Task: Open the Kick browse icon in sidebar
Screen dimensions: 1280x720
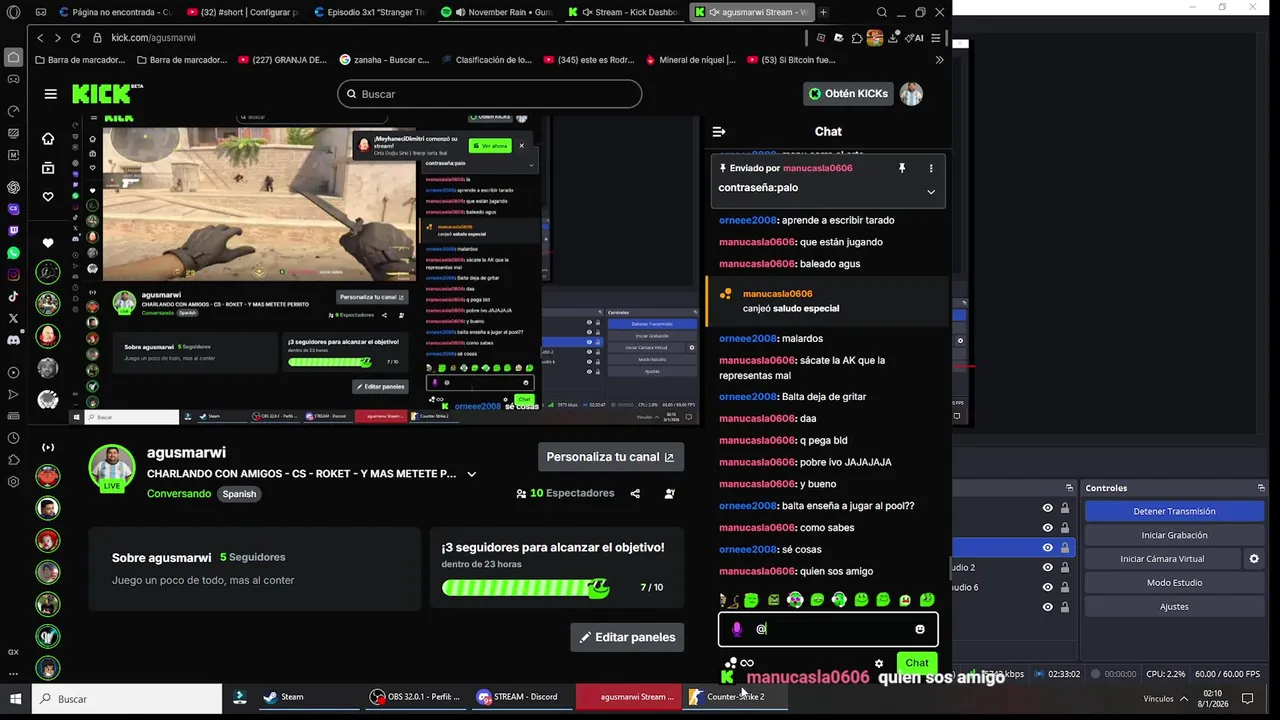Action: [x=48, y=168]
